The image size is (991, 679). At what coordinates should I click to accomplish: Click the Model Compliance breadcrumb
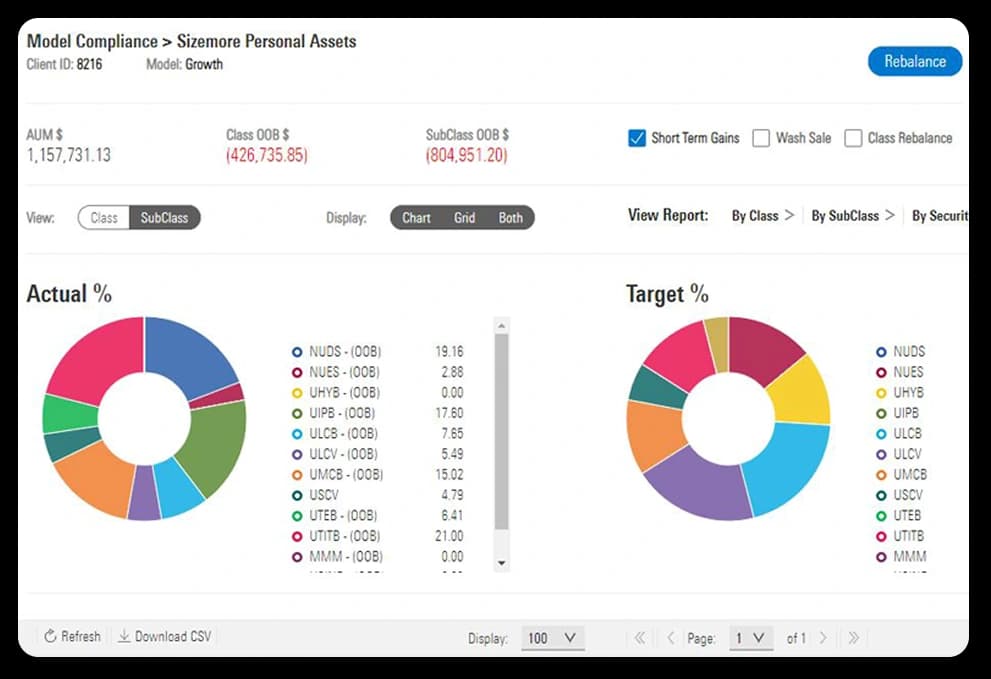point(92,41)
